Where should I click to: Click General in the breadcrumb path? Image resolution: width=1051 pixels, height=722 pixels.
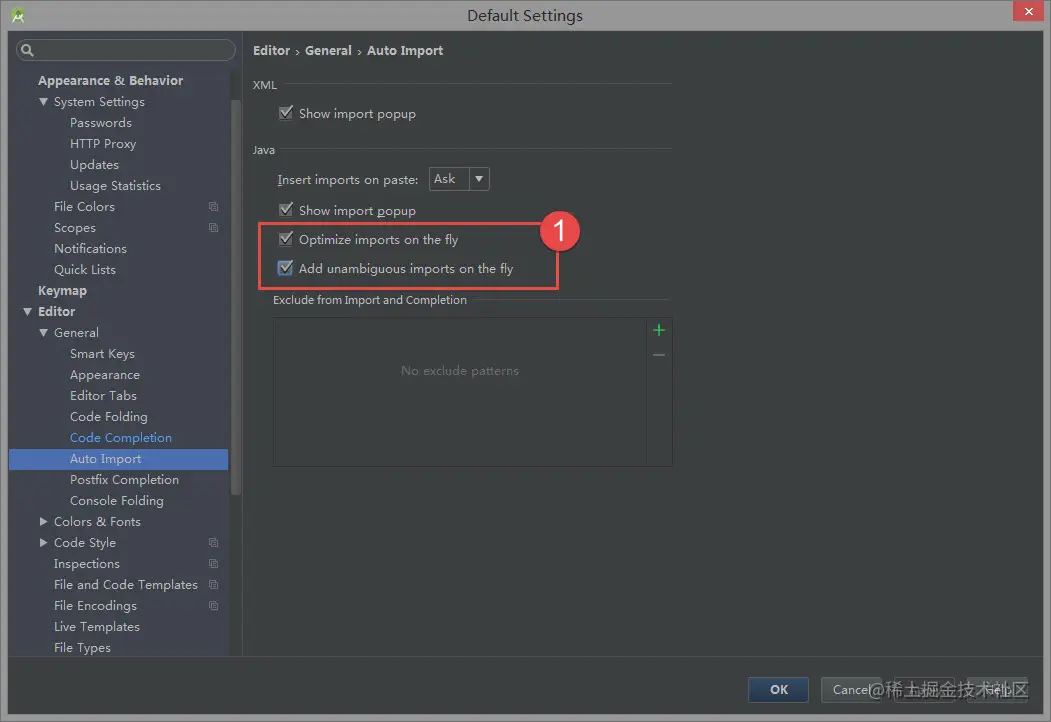click(x=328, y=50)
